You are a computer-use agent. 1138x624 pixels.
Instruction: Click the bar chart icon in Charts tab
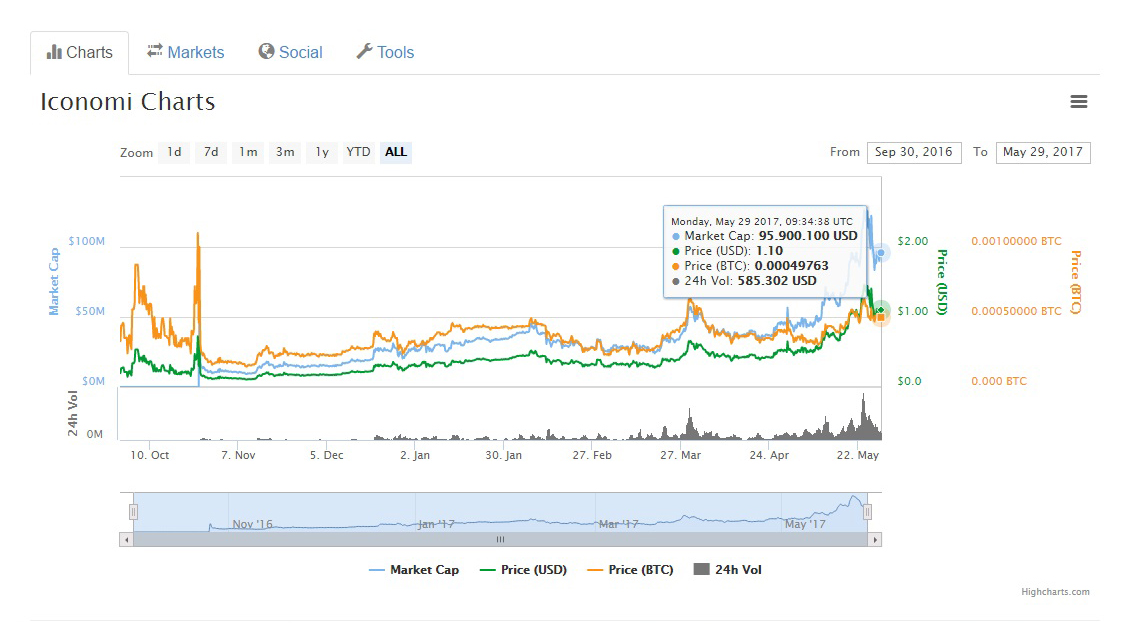pyautogui.click(x=54, y=52)
